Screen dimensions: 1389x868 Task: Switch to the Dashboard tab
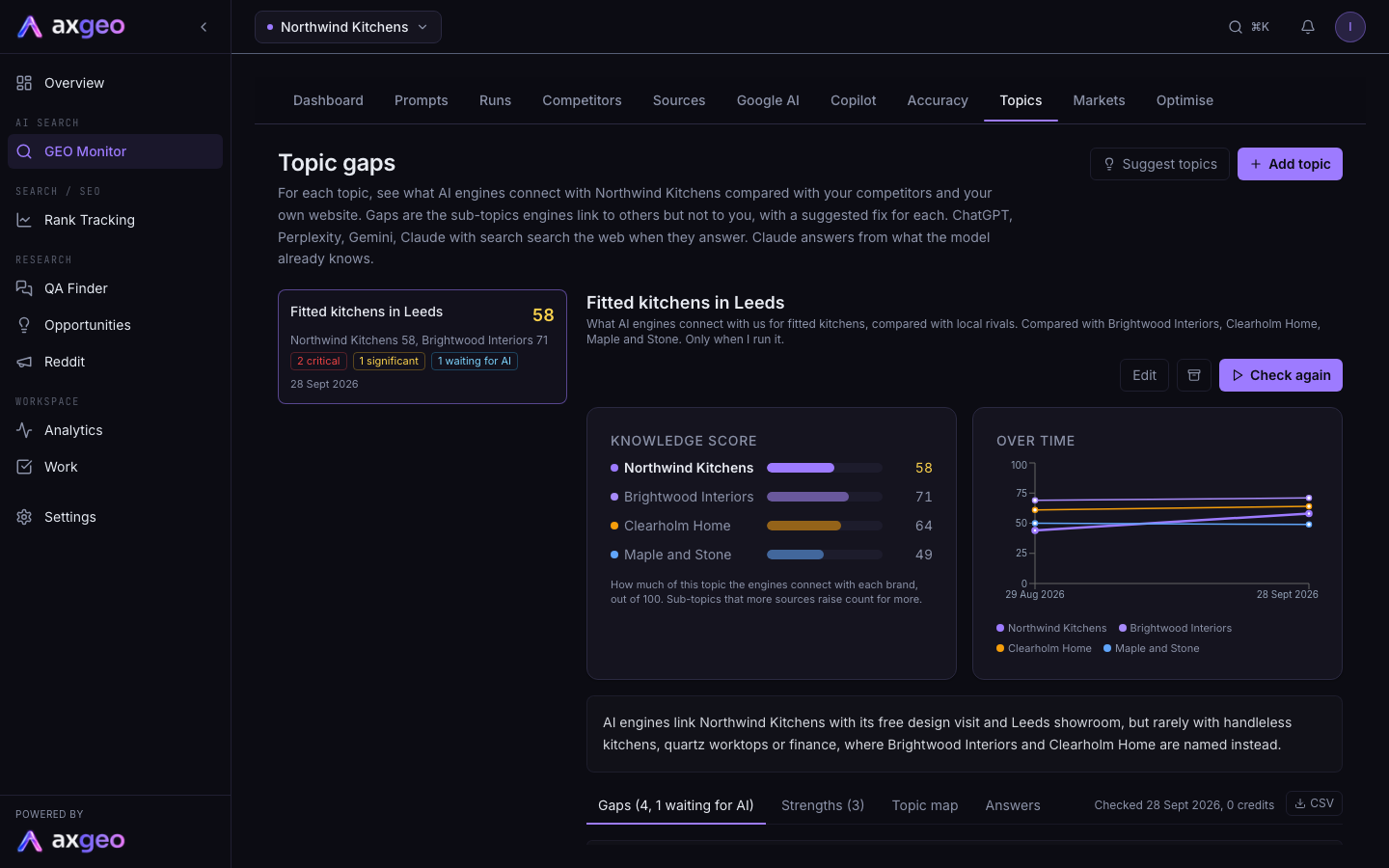(328, 100)
